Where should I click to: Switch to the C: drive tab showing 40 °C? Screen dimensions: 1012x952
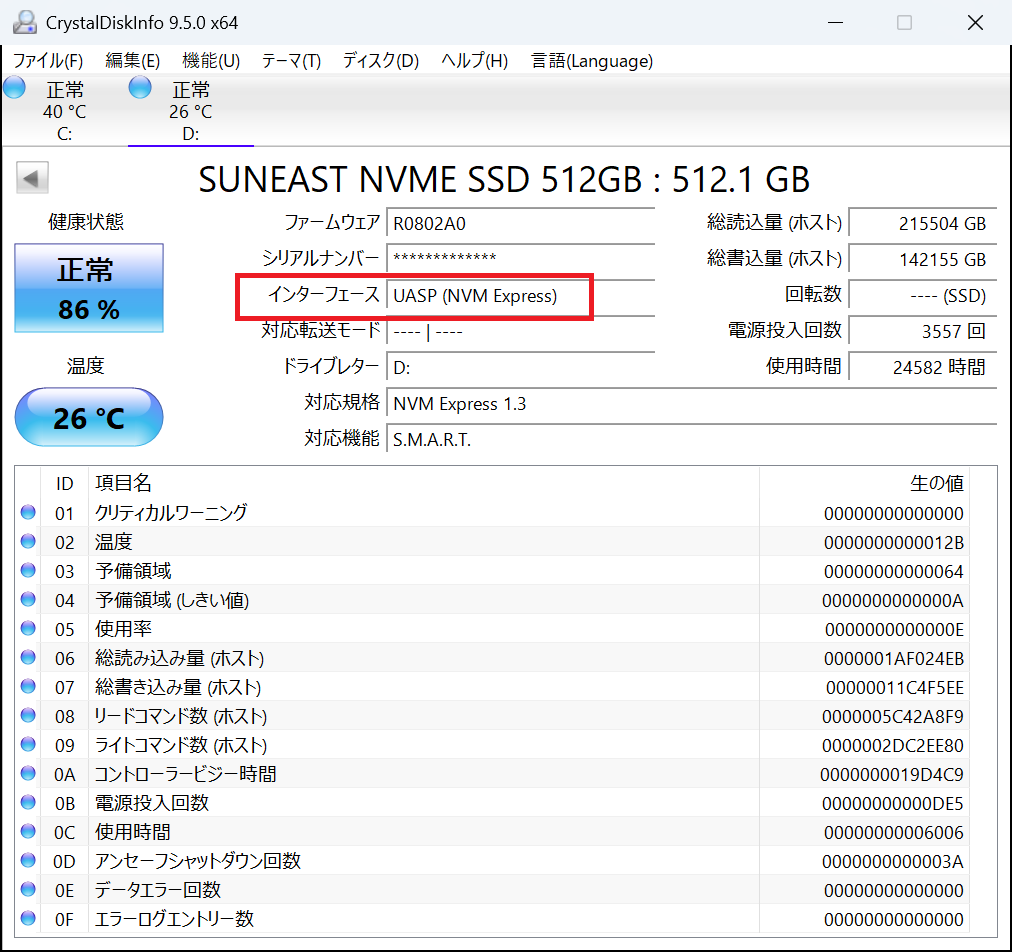[x=65, y=110]
